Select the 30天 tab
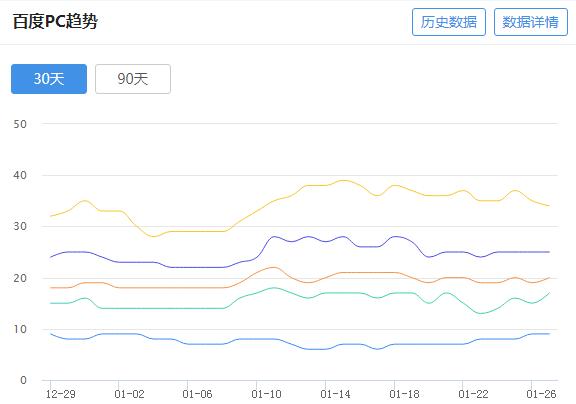Image resolution: width=576 pixels, height=404 pixels. pyautogui.click(x=49, y=79)
